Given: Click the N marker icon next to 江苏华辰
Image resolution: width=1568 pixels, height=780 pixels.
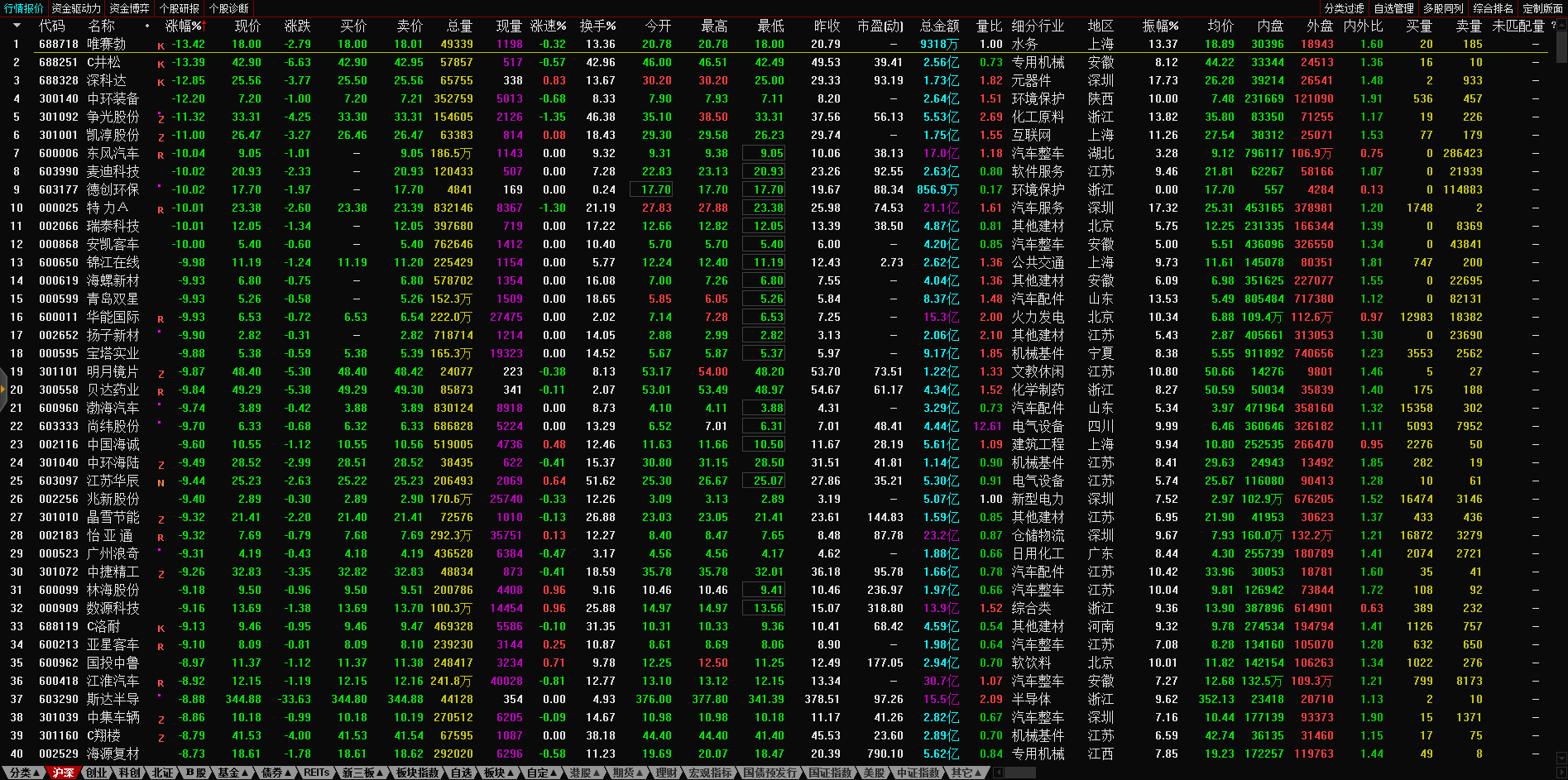Looking at the screenshot, I should (x=161, y=482).
